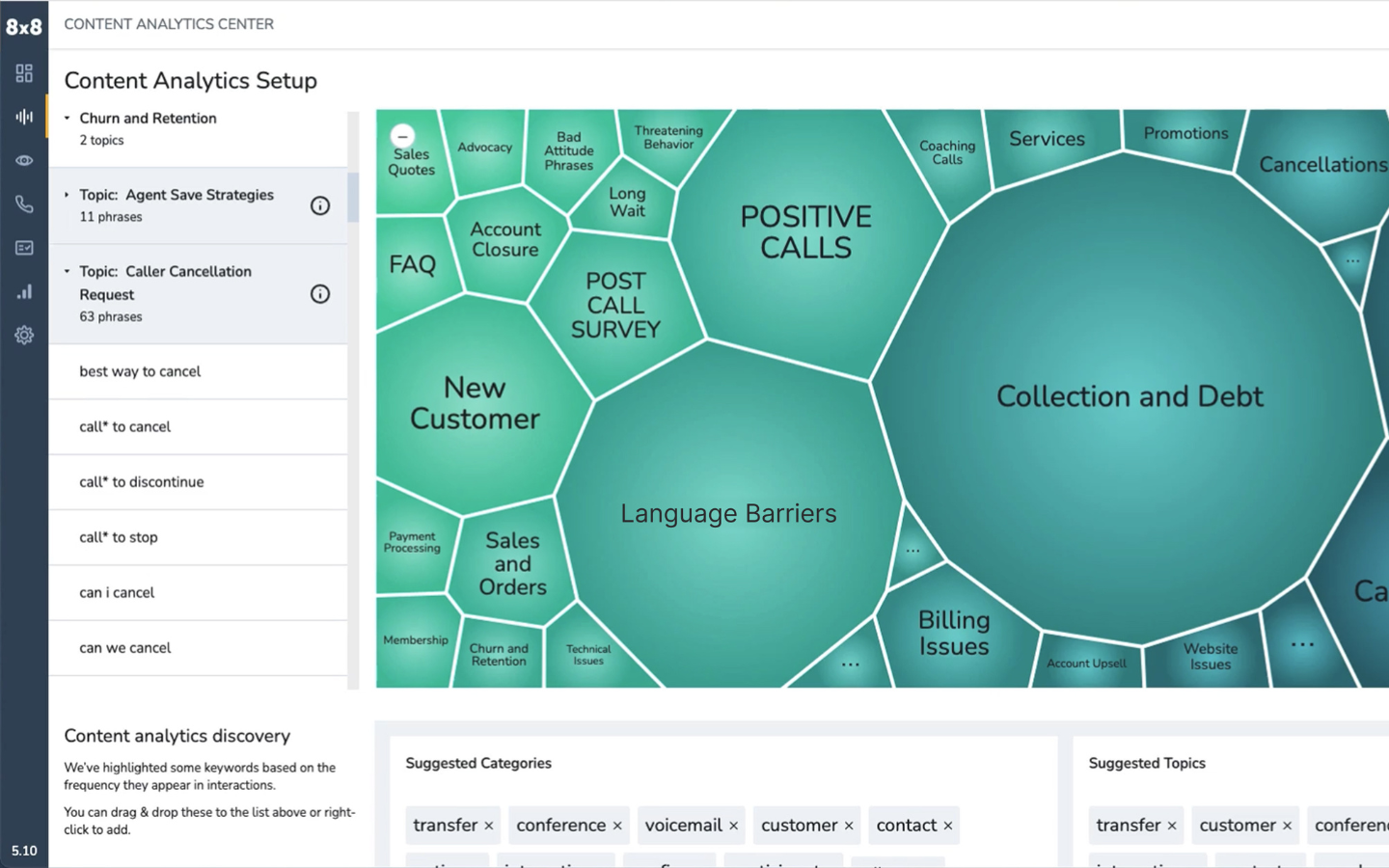Open the phone calls icon in sidebar
Viewport: 1389px width, 868px height.
[24, 204]
